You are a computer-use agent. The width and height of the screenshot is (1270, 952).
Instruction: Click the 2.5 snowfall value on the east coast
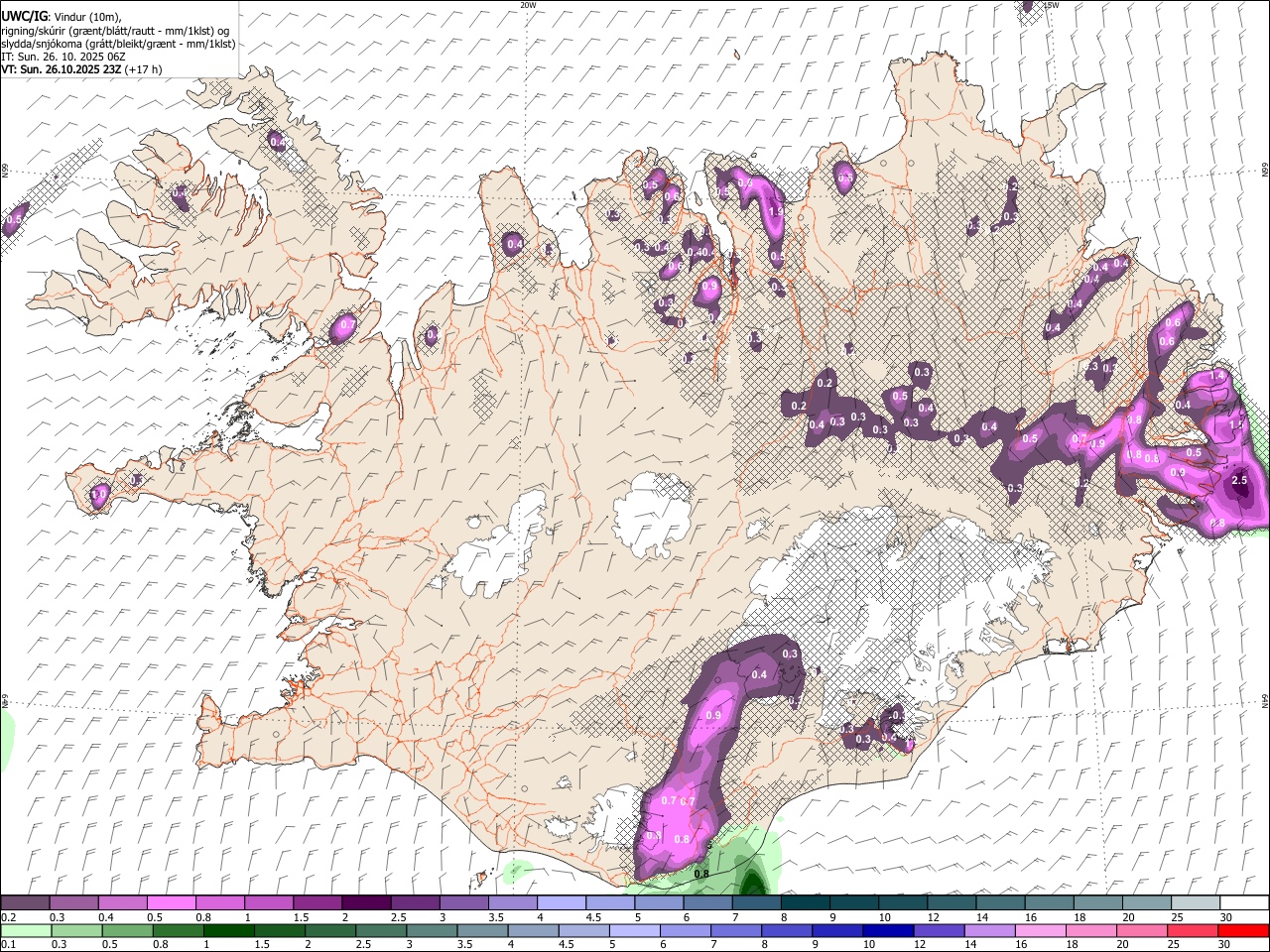click(x=1239, y=480)
